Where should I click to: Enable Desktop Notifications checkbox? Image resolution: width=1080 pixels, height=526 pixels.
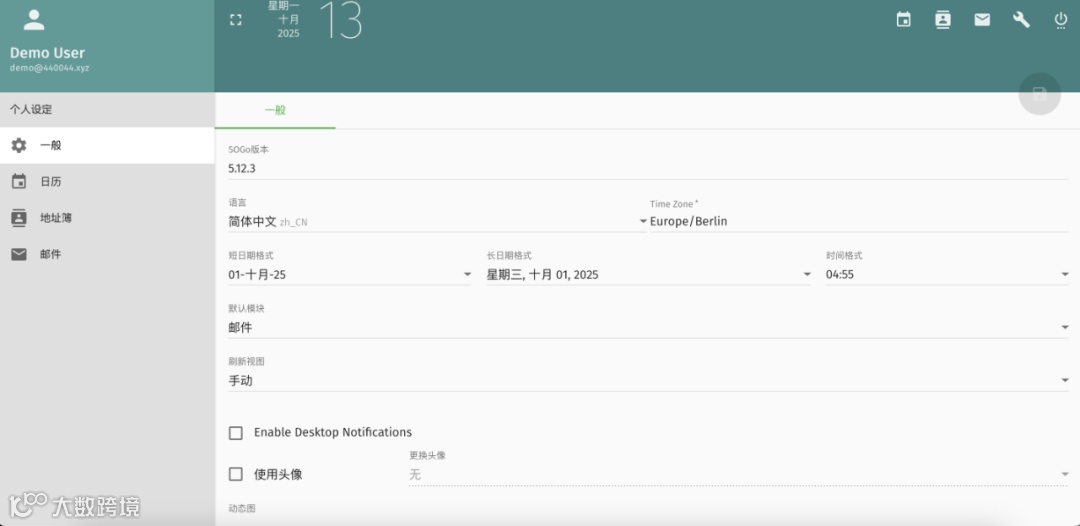[x=236, y=433]
